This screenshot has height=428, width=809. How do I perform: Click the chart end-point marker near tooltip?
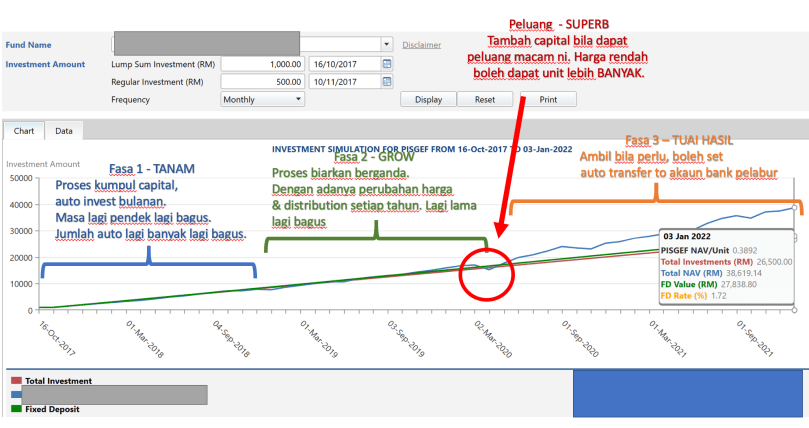pos(793,208)
